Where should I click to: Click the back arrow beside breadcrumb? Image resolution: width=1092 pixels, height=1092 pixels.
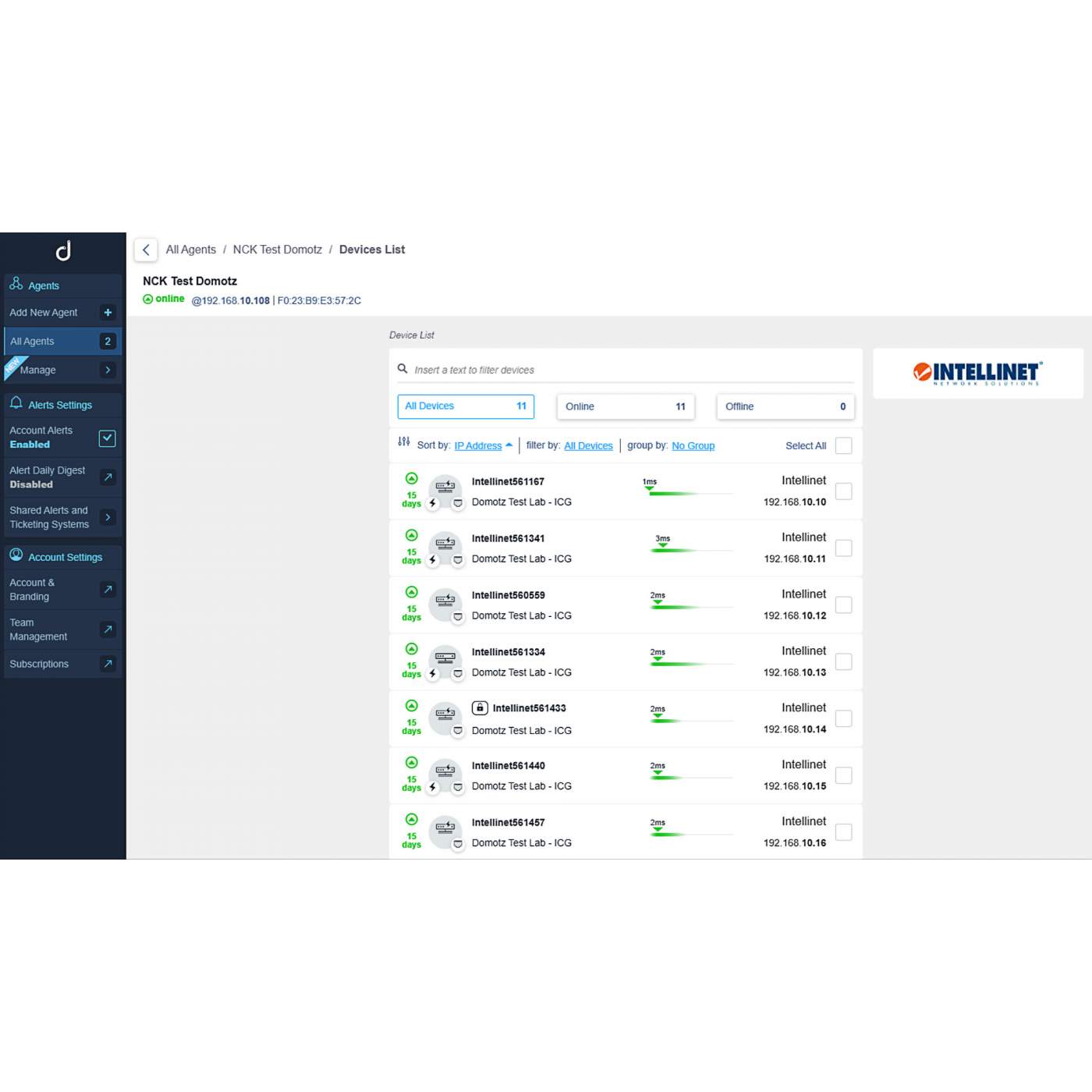pos(146,250)
